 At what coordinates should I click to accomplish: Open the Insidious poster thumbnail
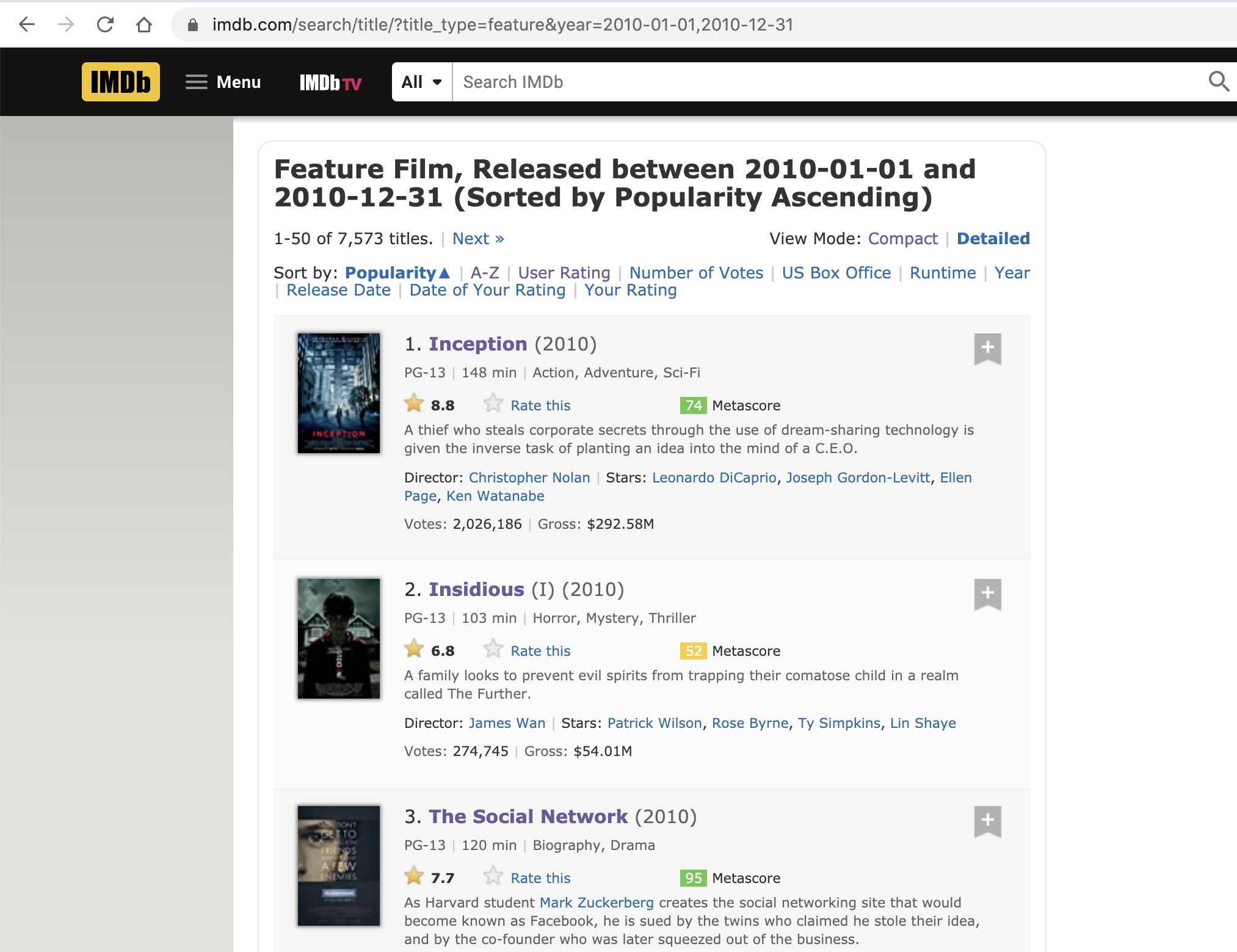339,638
